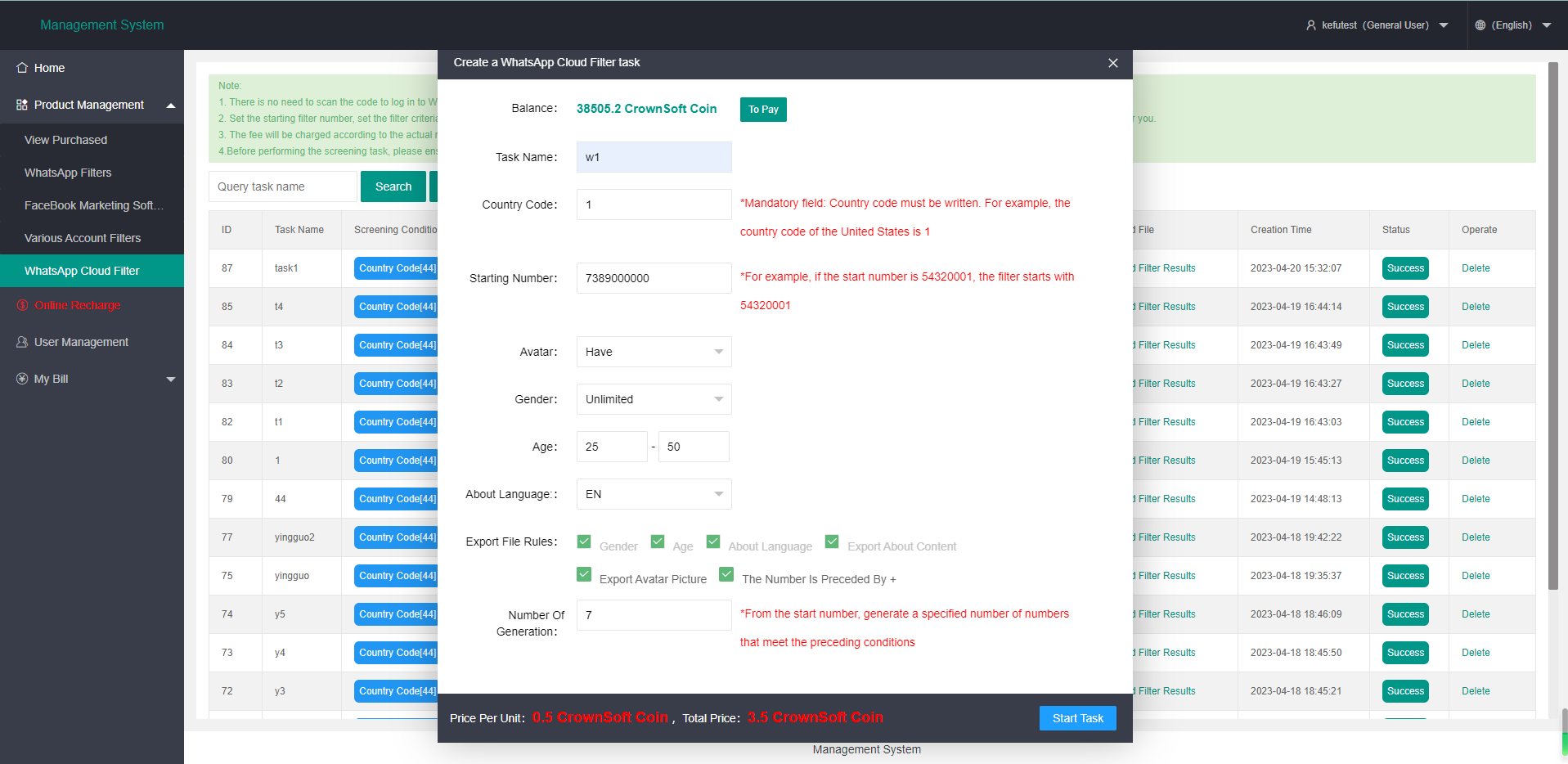Click the User Management person icon

pos(22,342)
